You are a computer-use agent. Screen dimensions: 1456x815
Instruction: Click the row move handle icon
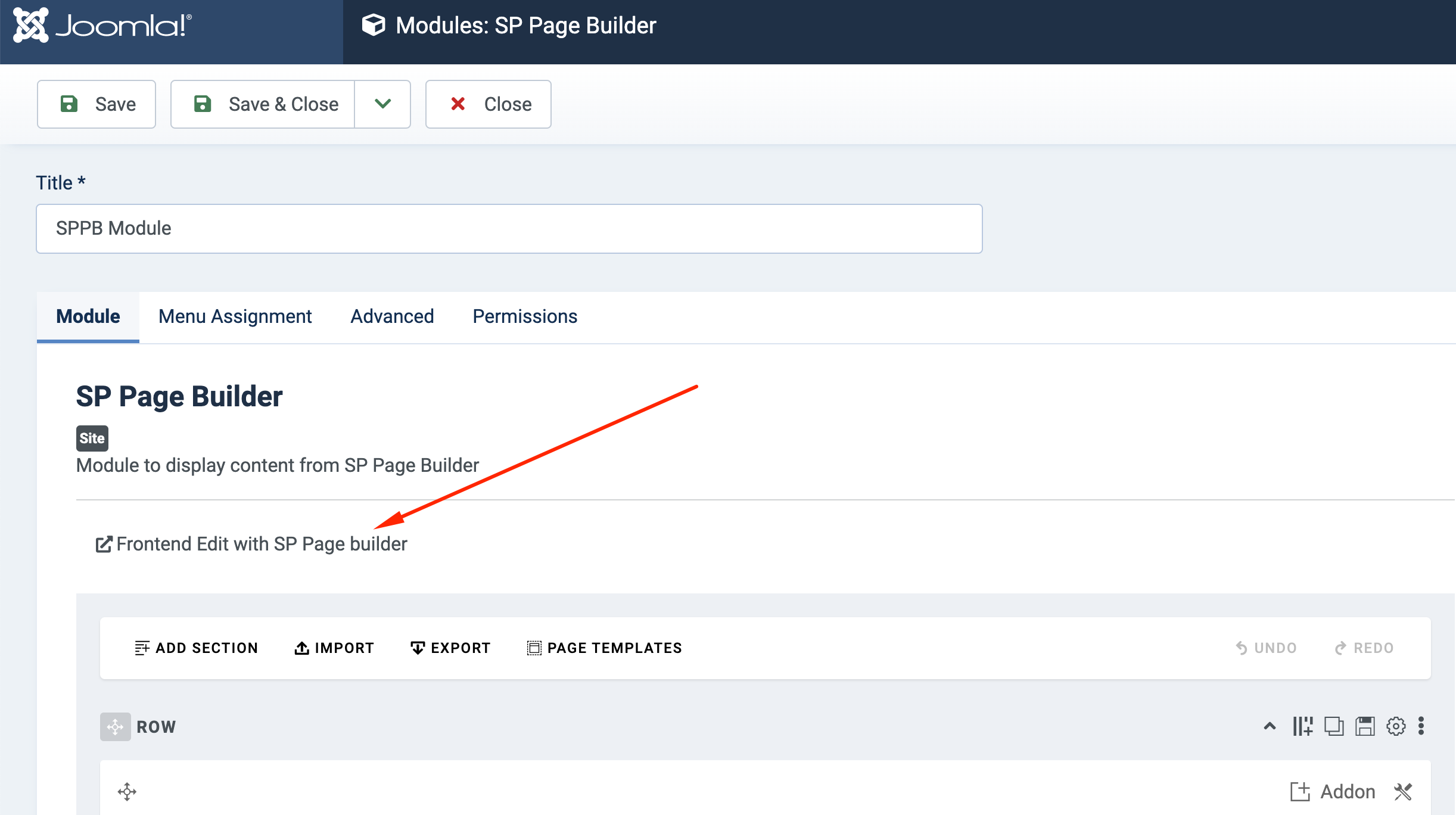(x=115, y=727)
